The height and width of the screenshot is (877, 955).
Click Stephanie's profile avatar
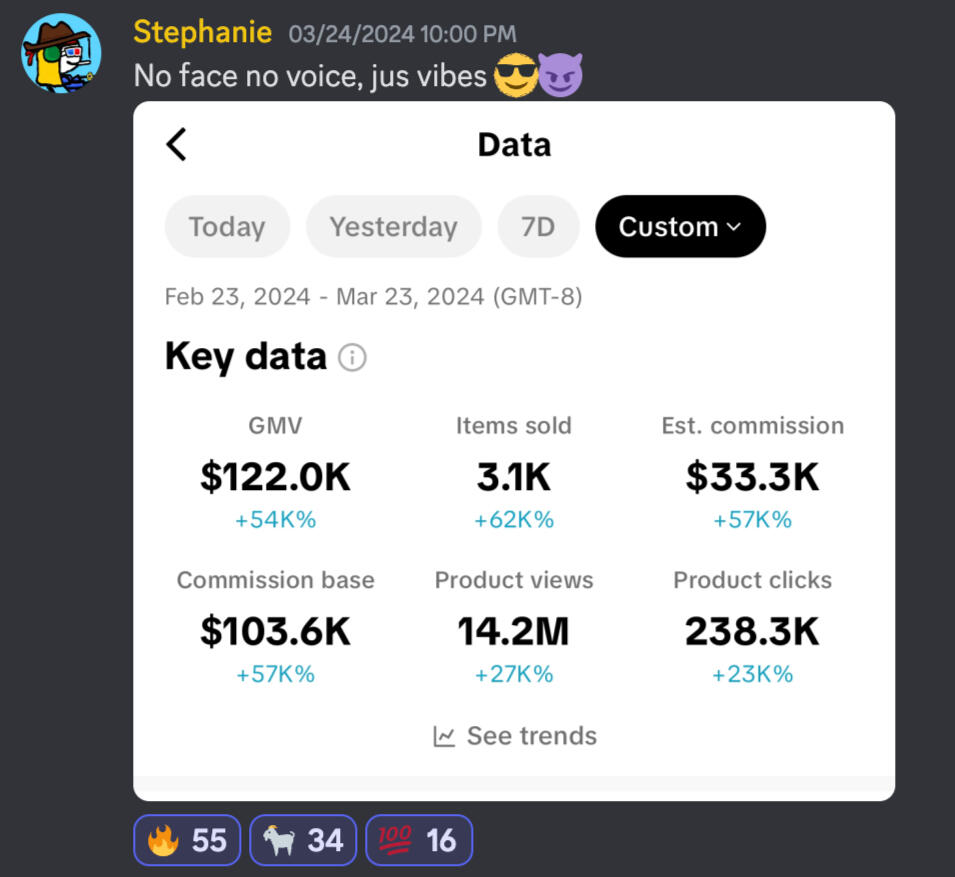pyautogui.click(x=61, y=54)
